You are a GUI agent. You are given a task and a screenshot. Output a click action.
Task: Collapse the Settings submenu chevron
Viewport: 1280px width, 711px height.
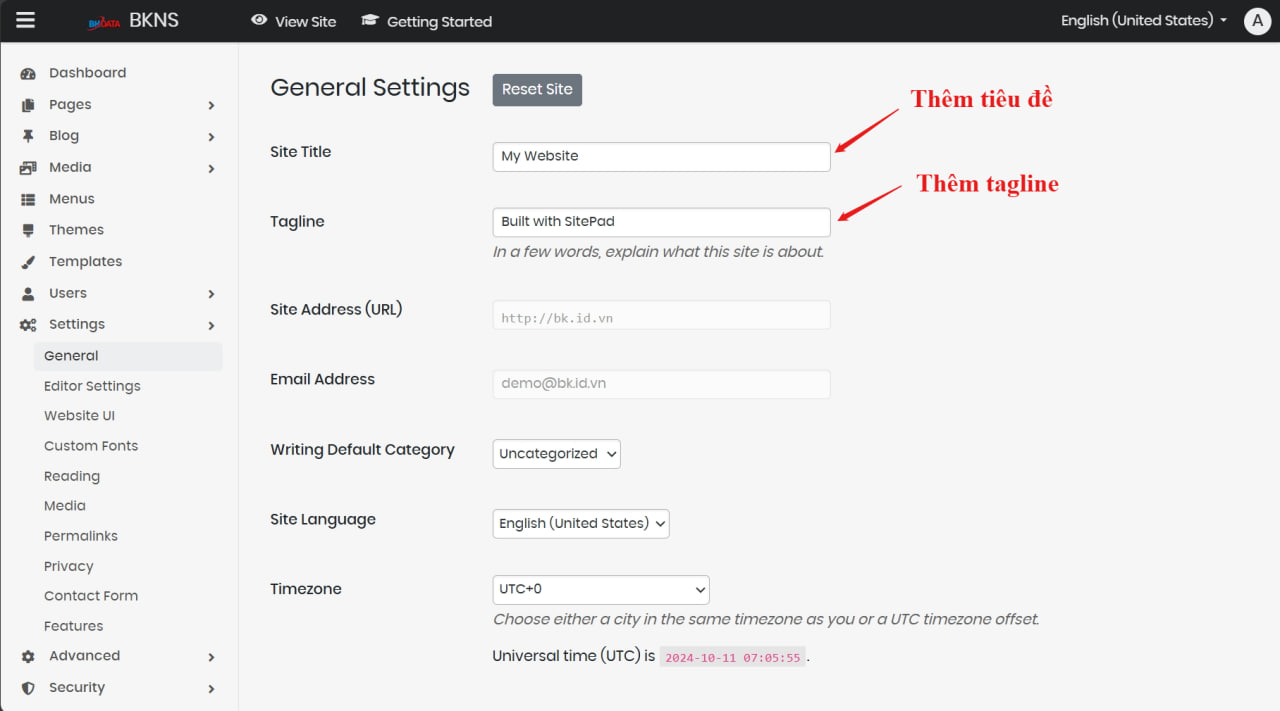click(x=211, y=326)
